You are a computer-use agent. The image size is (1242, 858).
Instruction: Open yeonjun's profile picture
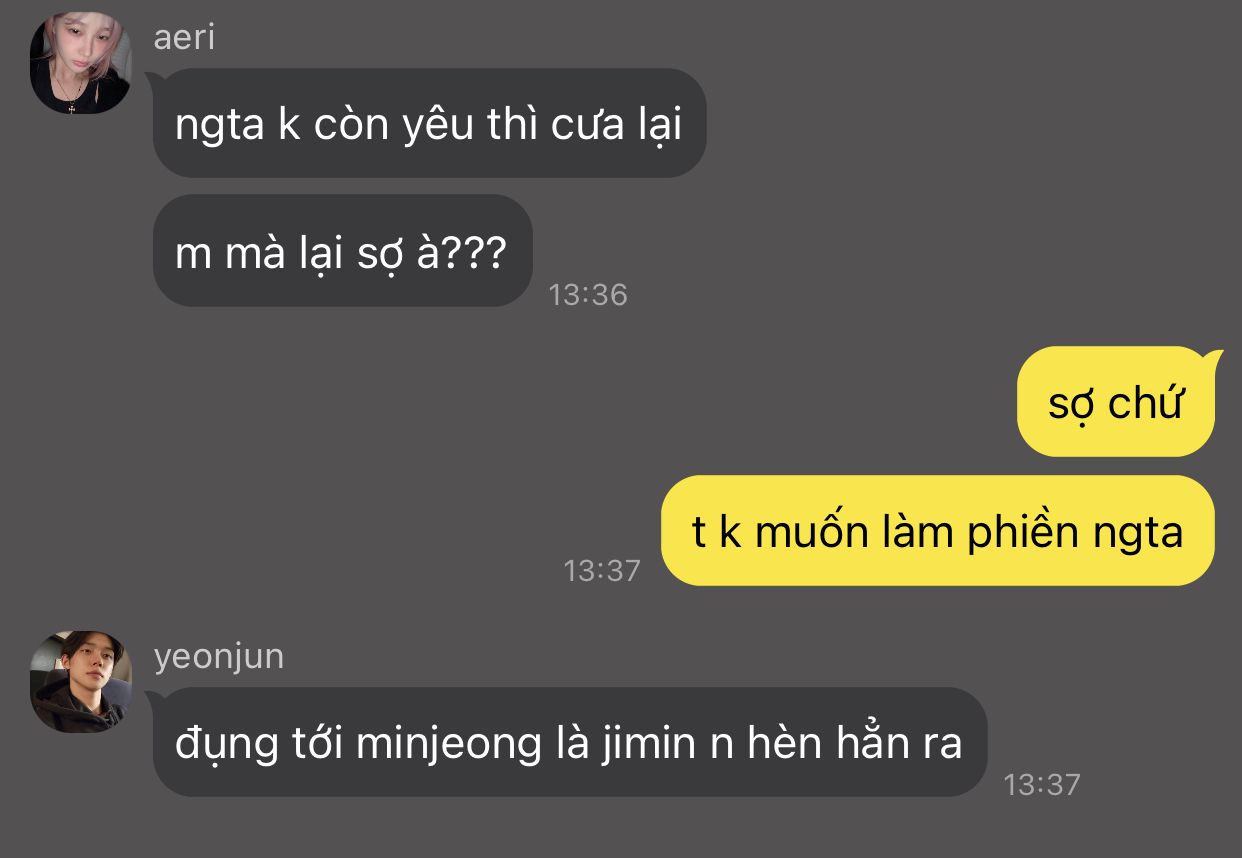[x=81, y=682]
